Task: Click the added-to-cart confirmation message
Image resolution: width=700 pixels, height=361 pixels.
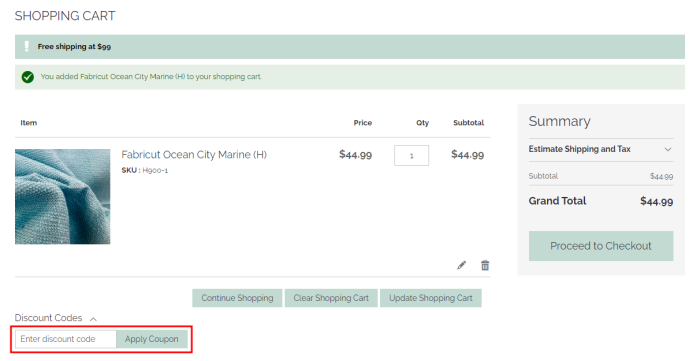Action: click(151, 77)
